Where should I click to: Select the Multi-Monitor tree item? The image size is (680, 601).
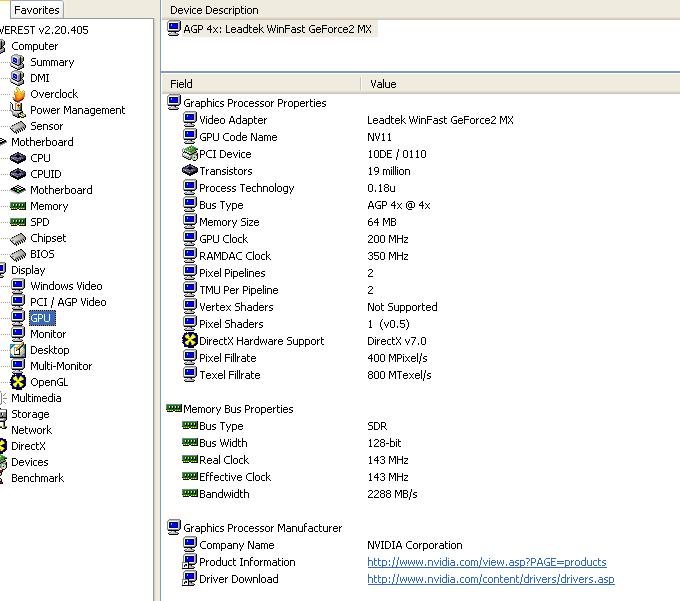62,366
